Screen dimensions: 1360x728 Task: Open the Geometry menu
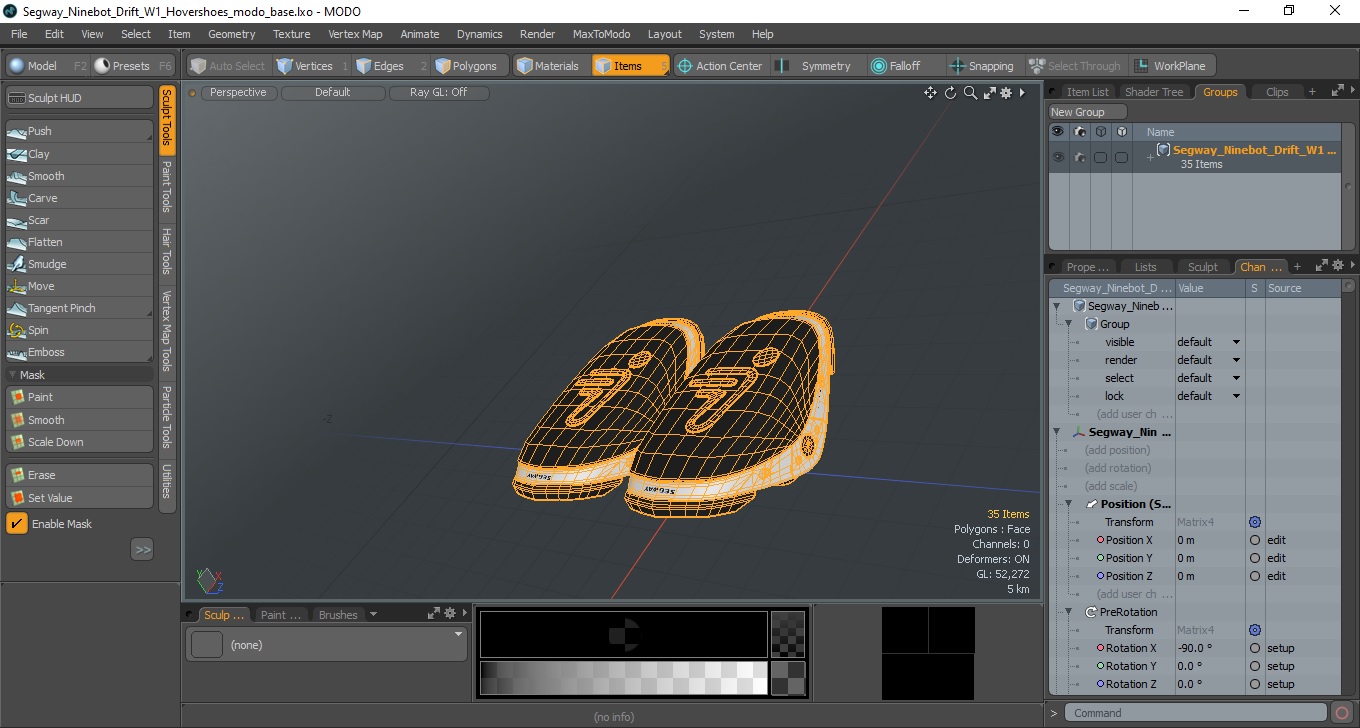pyautogui.click(x=232, y=34)
